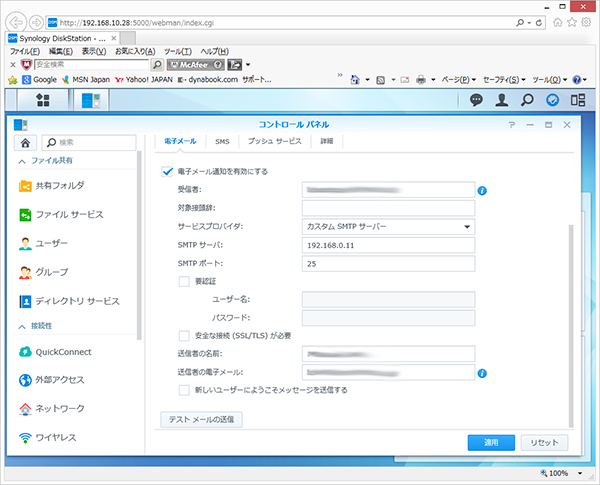The image size is (600, 485).
Task: Click Apply (適用) button
Action: coord(491,443)
